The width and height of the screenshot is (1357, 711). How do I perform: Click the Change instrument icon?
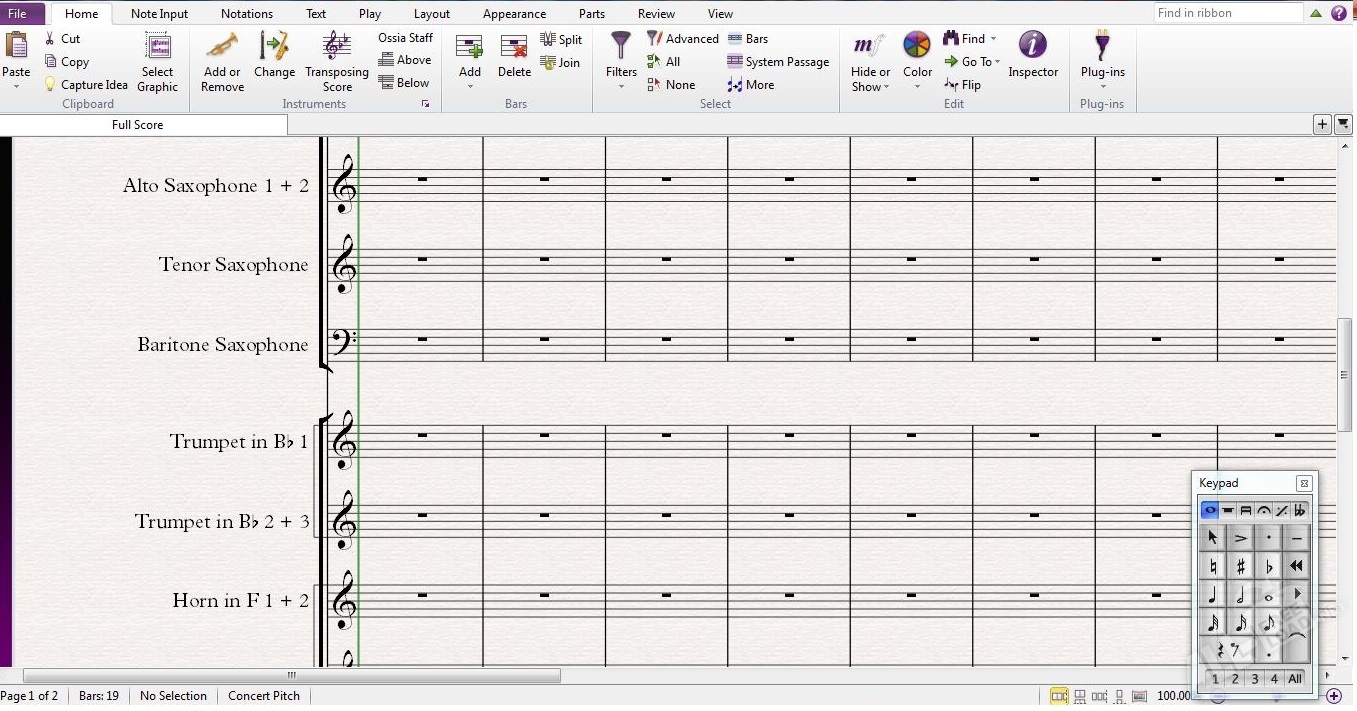click(x=274, y=47)
